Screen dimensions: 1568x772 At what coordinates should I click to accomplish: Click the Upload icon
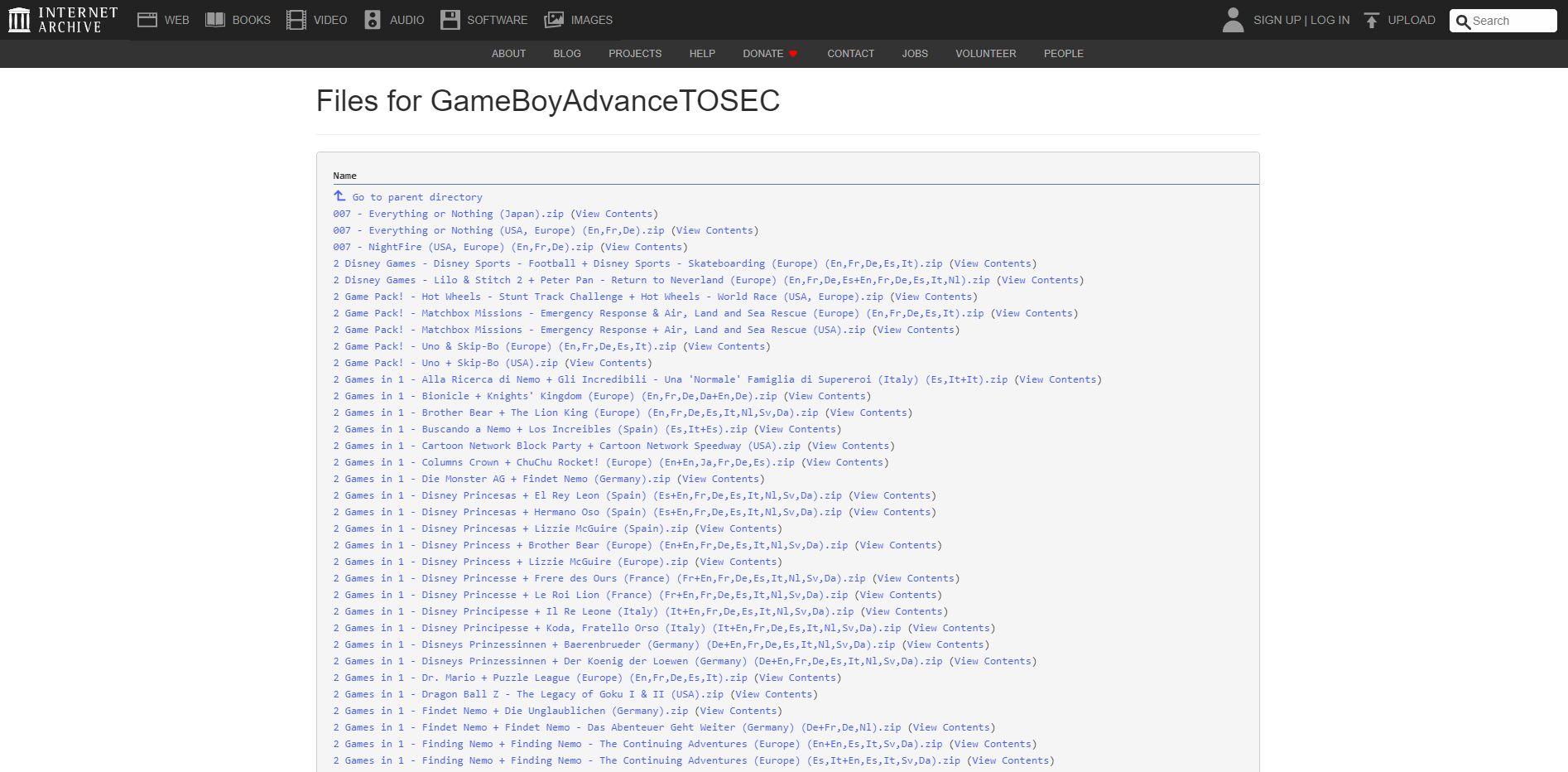[1371, 19]
